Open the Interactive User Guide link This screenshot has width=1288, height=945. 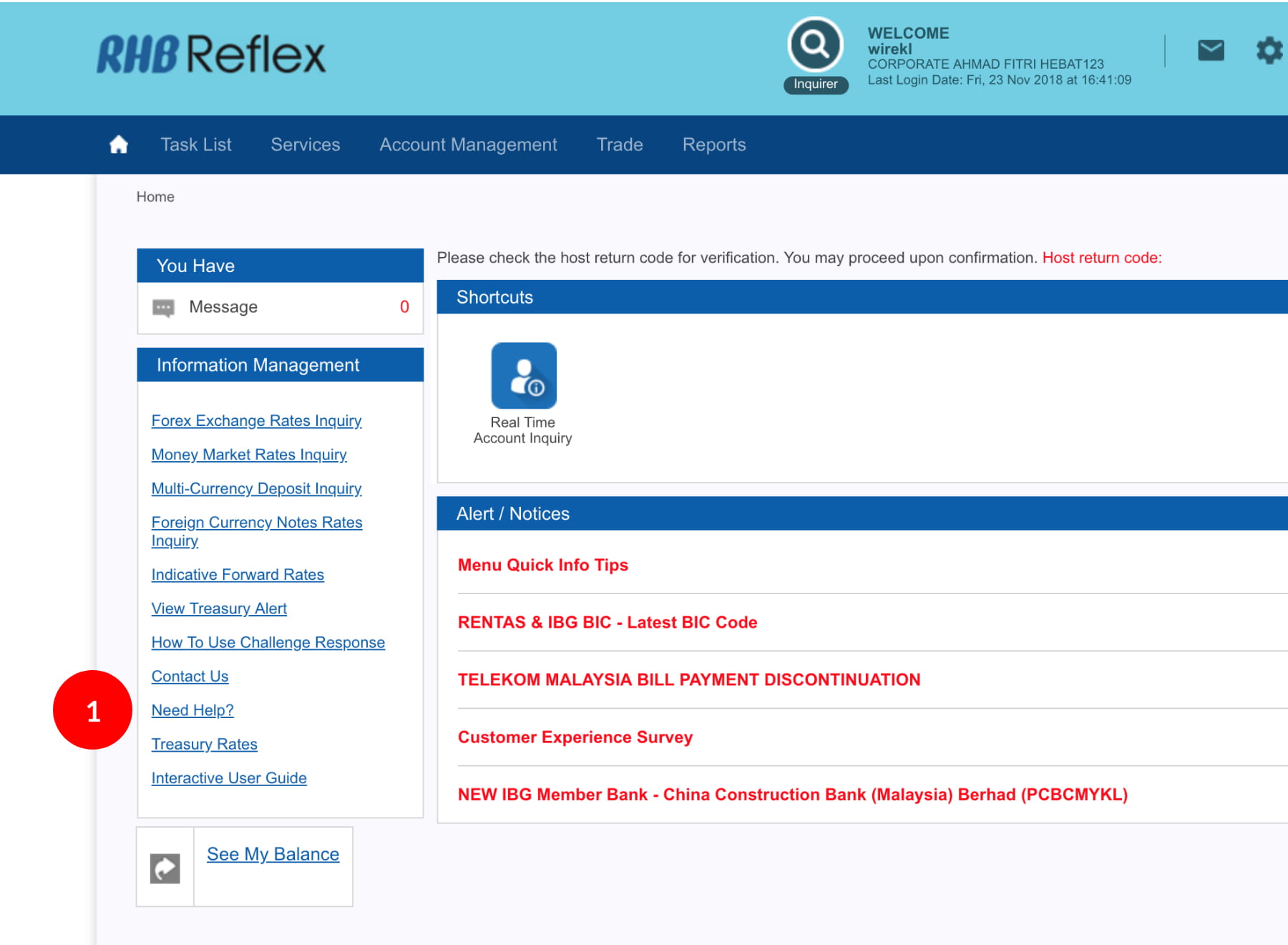pos(229,778)
